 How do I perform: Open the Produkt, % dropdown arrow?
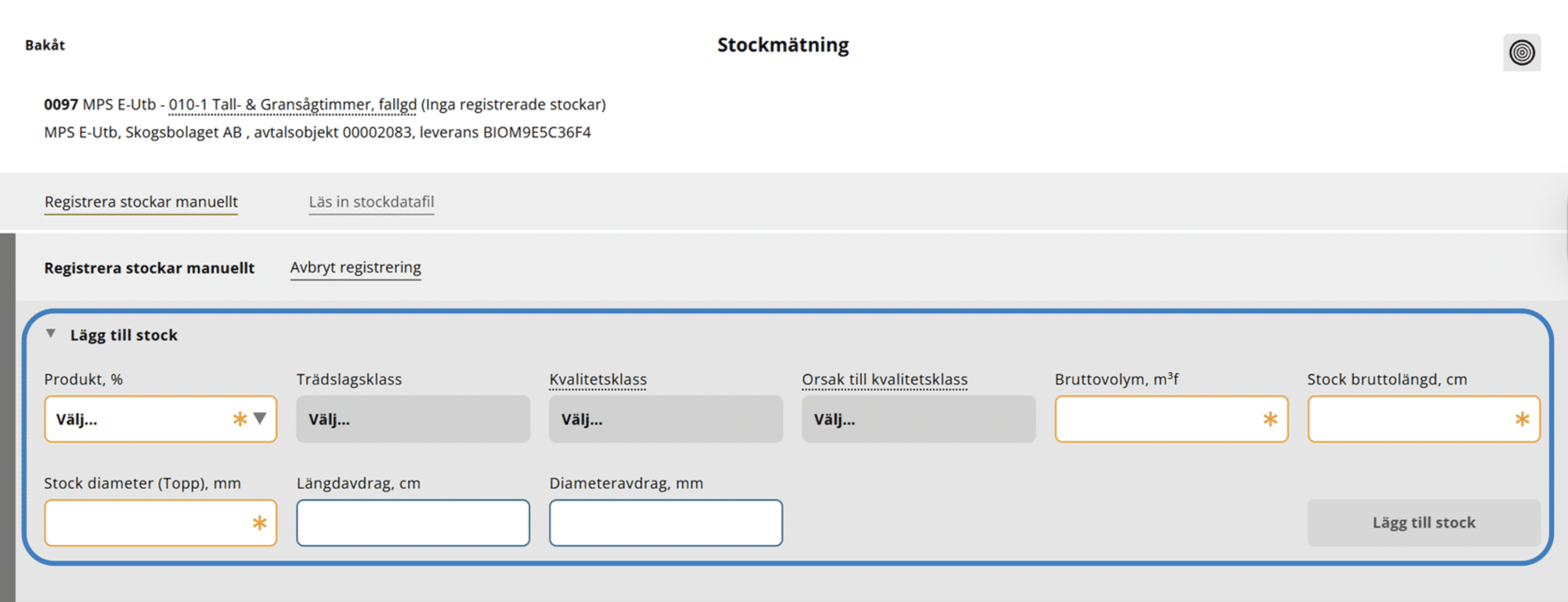click(260, 418)
